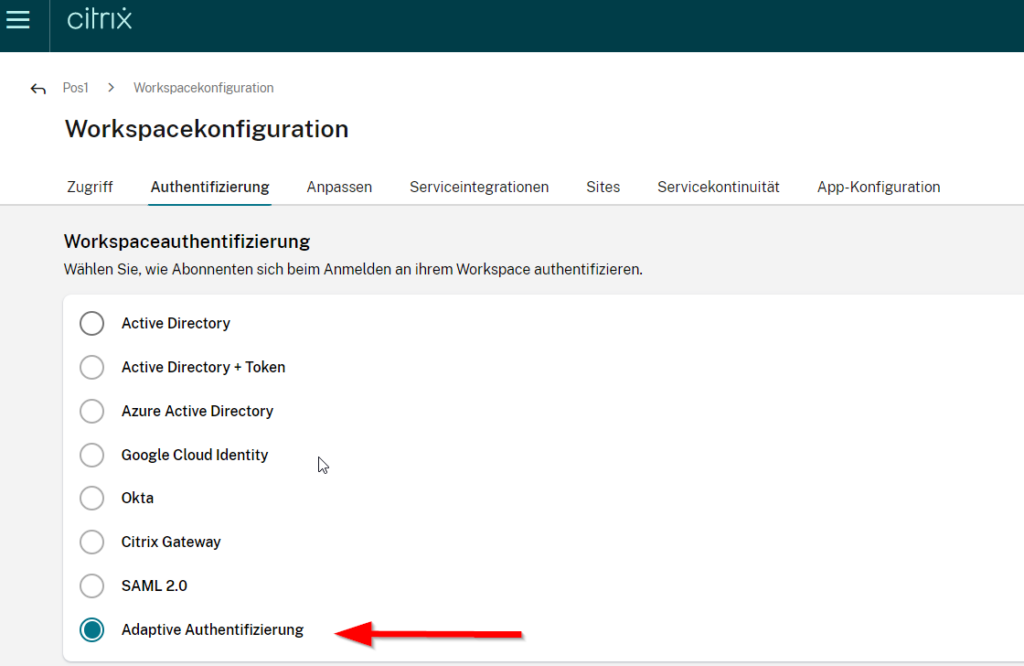Screen dimensions: 1024x666
Task: Click the back arrow icon
Action: (x=38, y=89)
